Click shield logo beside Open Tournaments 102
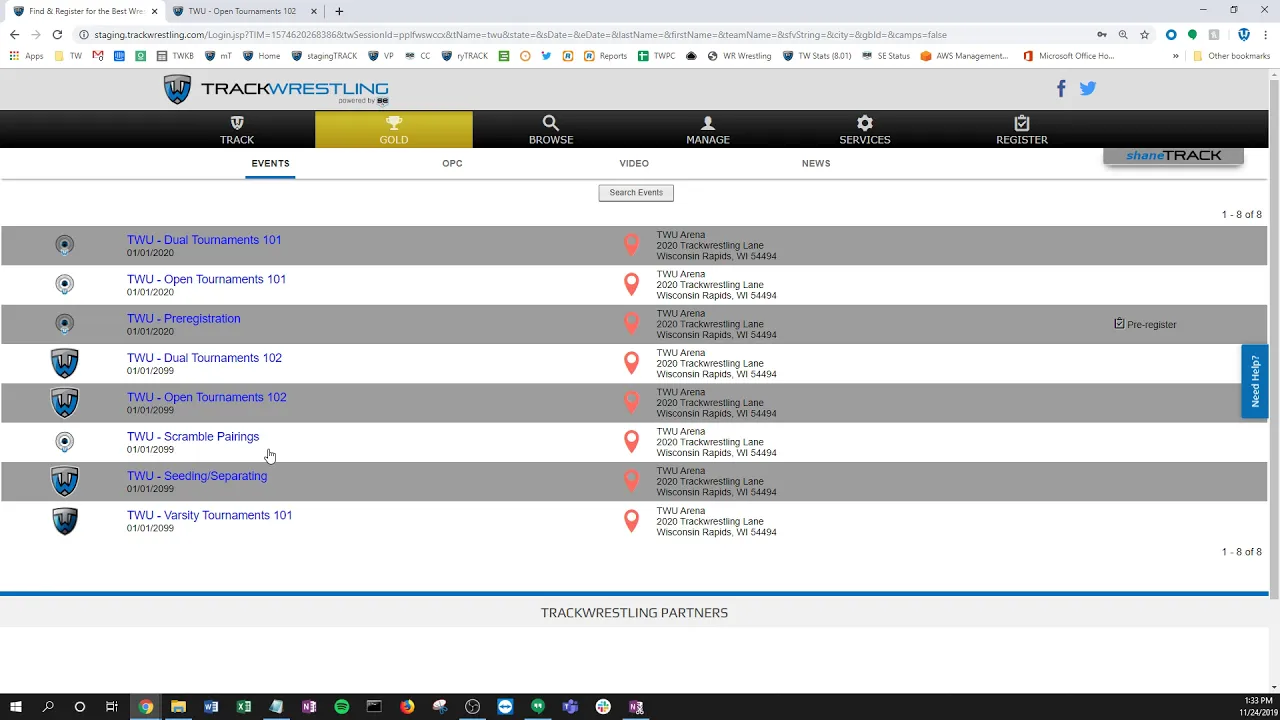 click(64, 402)
